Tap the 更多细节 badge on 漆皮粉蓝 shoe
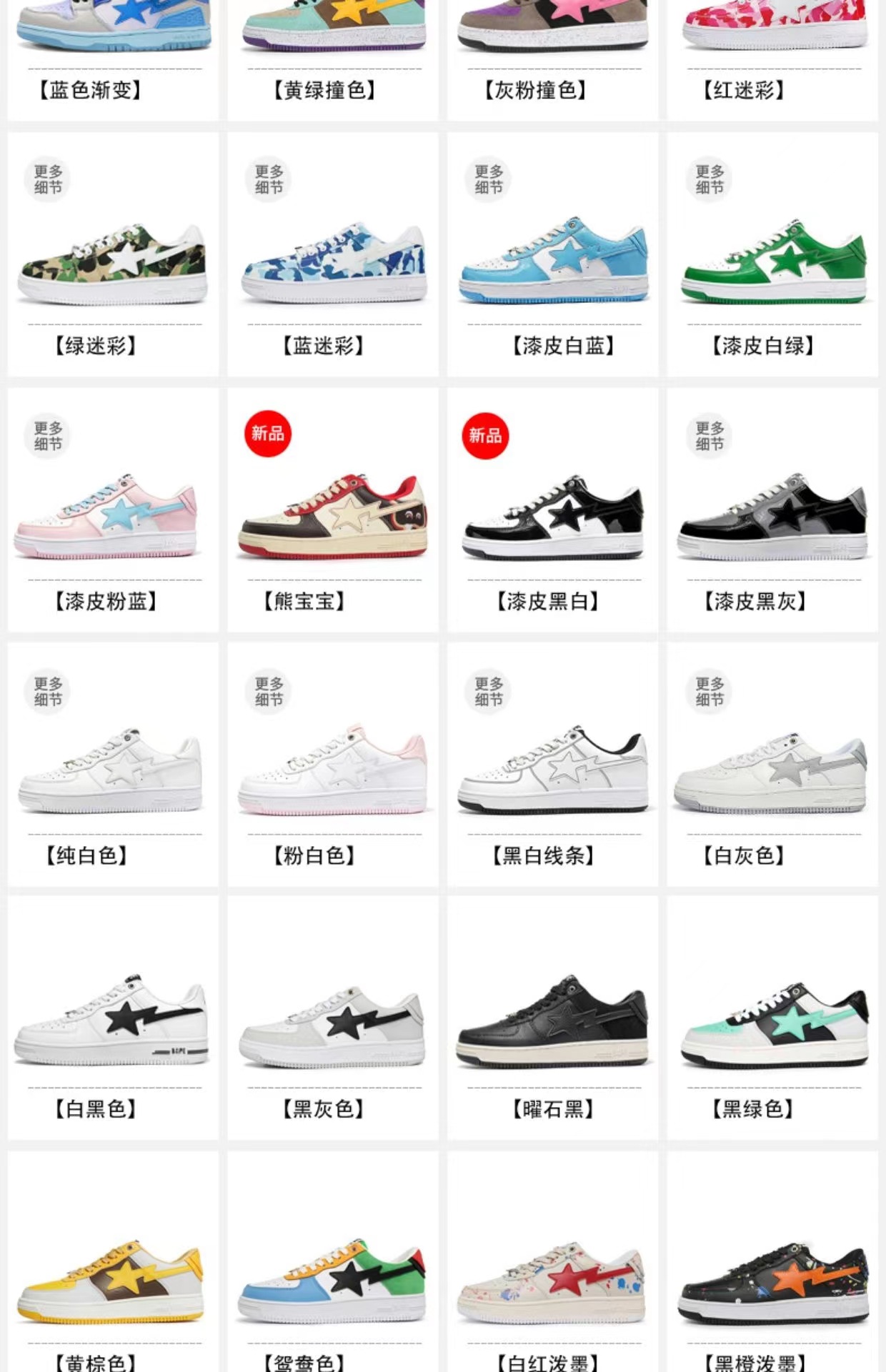 pos(48,435)
